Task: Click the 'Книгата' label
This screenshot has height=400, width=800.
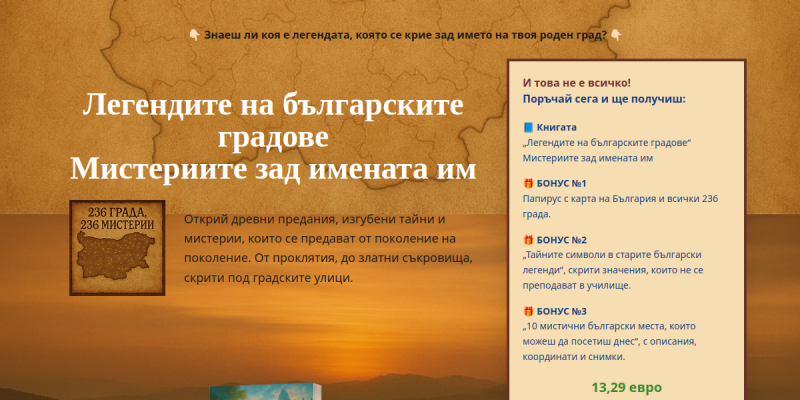Action: [557, 128]
